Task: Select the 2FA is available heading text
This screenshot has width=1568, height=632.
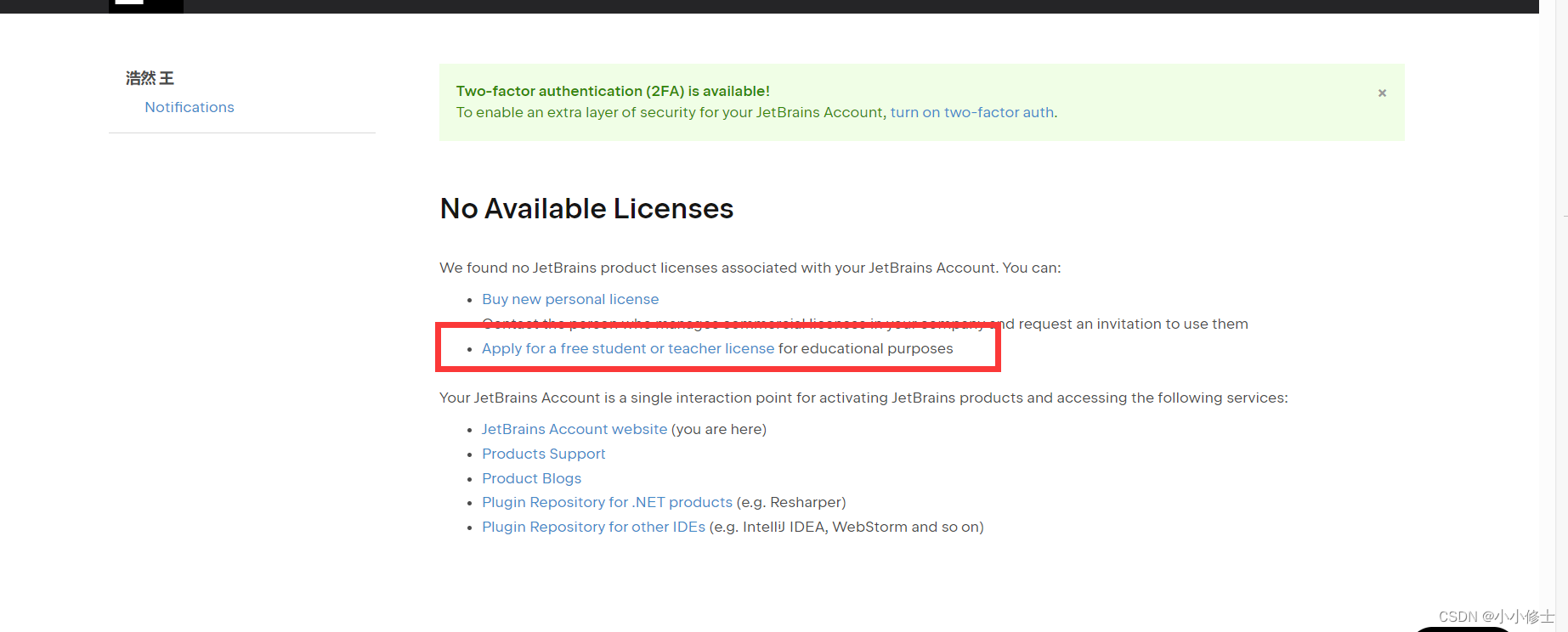Action: coord(613,91)
